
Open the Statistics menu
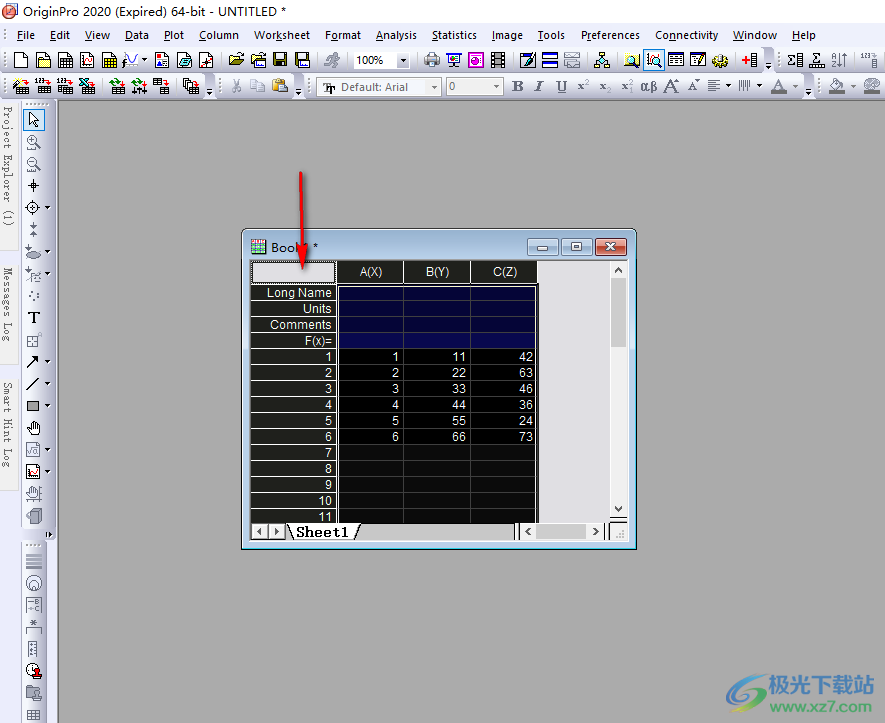(454, 35)
